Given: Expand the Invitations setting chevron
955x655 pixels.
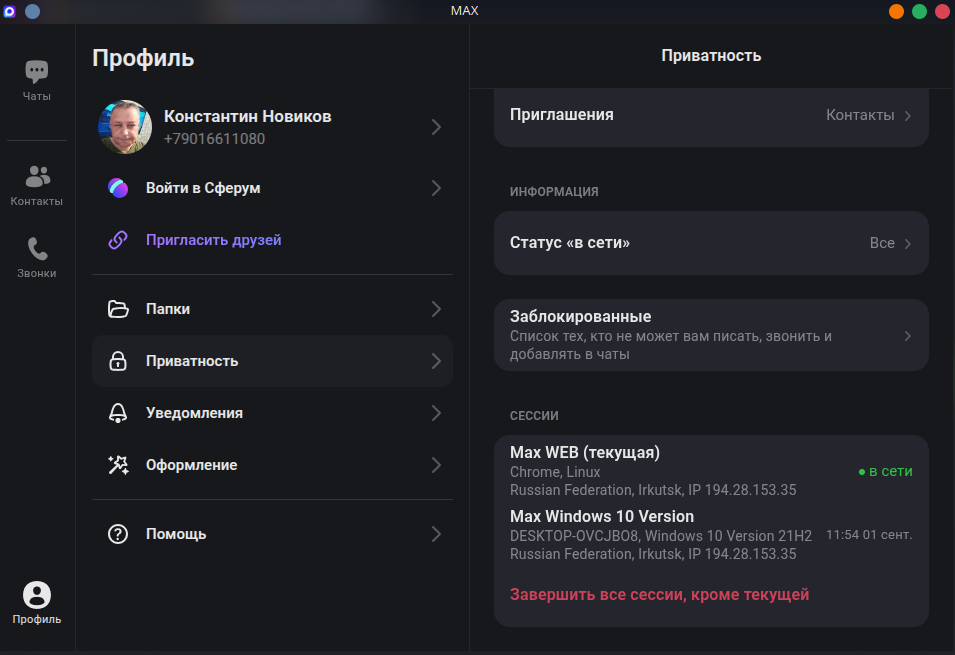Looking at the screenshot, I should (x=908, y=116).
